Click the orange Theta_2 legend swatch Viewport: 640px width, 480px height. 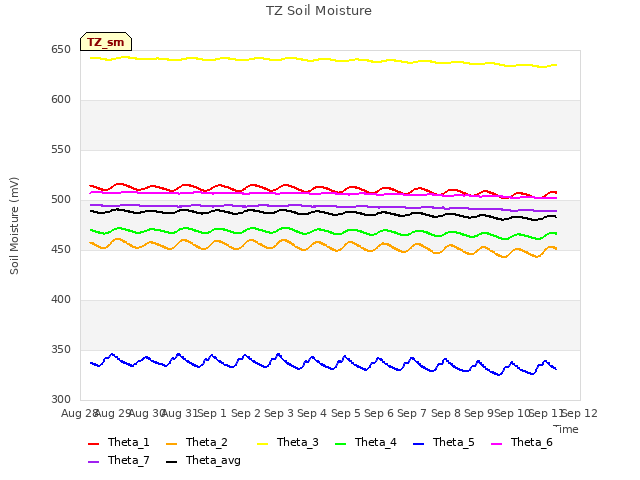(x=171, y=444)
